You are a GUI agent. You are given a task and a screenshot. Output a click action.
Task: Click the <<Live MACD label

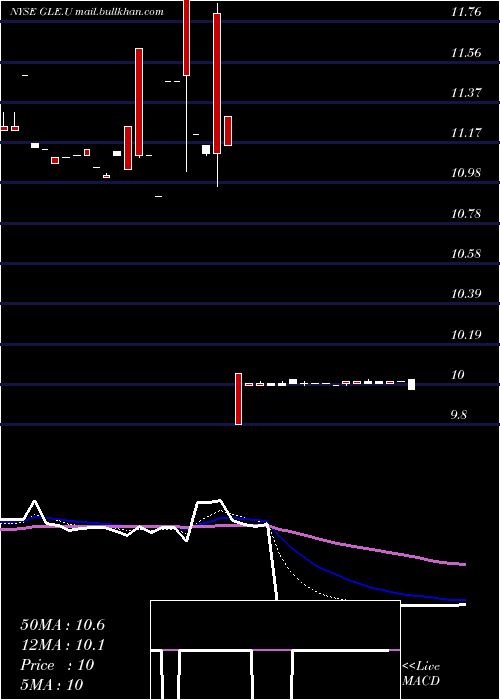(421, 674)
